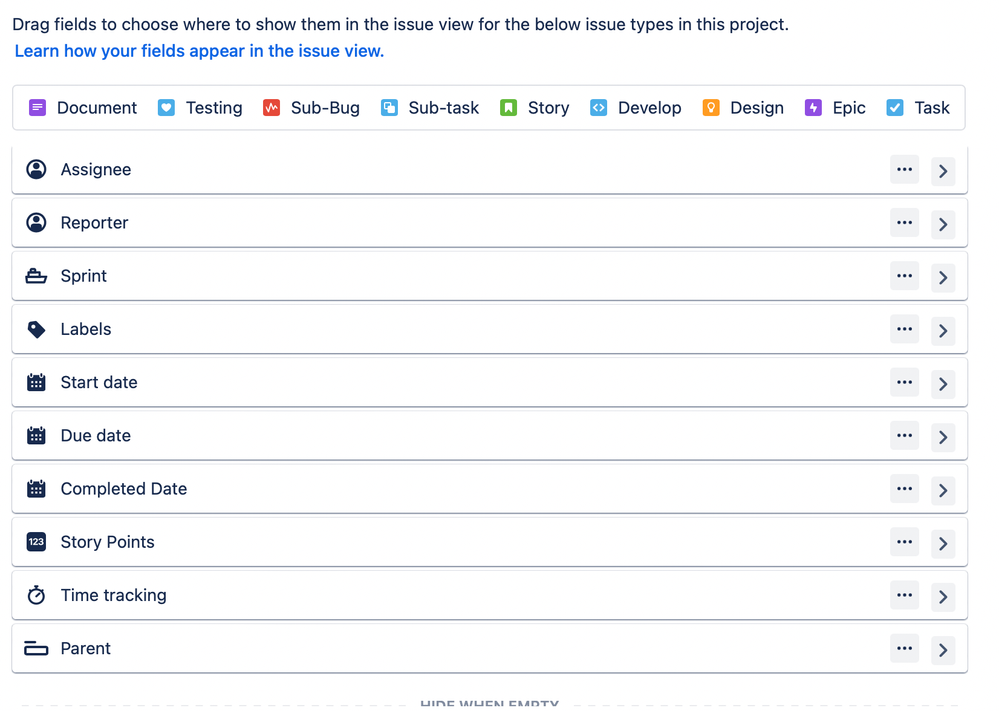Open the Reporter field more options menu
The width and height of the screenshot is (999, 711).
click(904, 223)
